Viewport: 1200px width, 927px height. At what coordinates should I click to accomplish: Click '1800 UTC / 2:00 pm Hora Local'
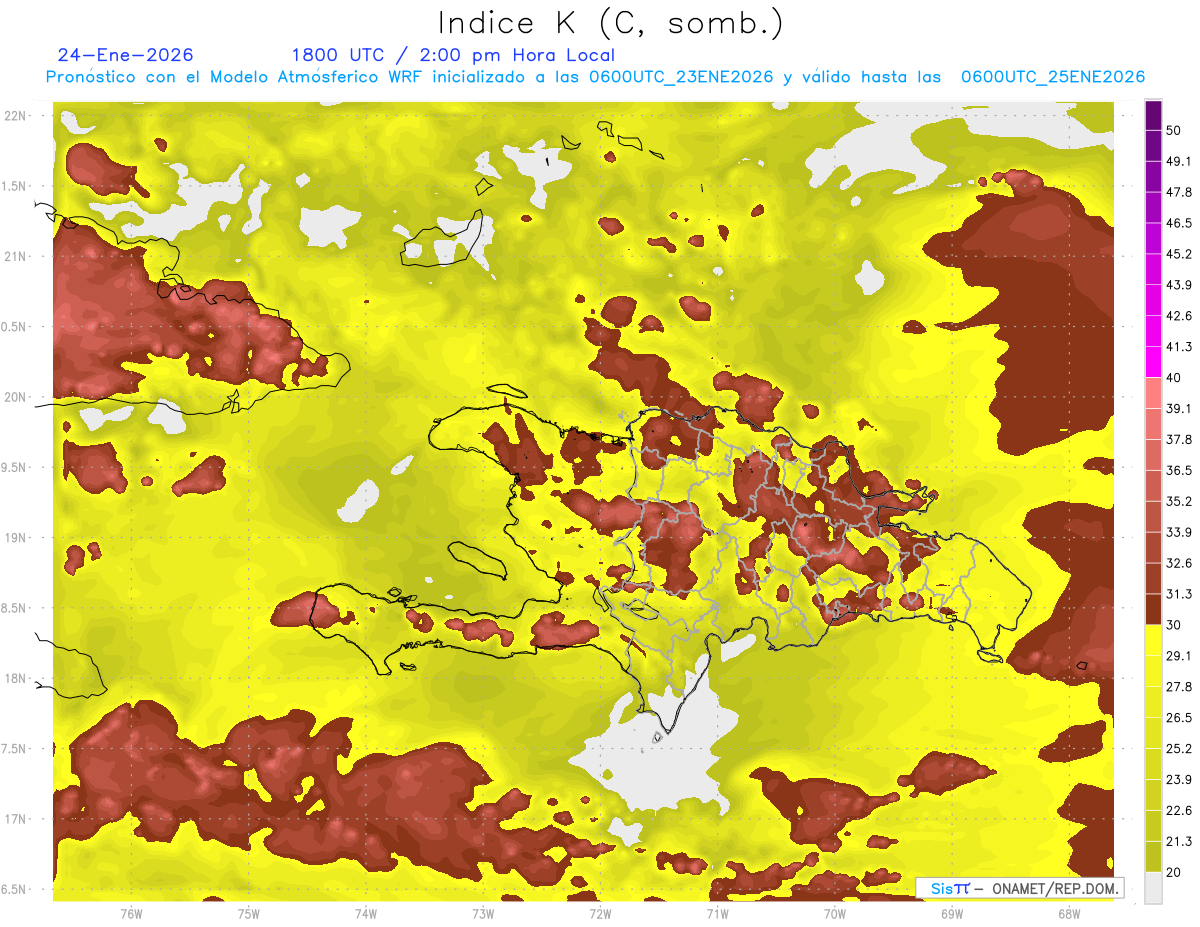point(453,55)
